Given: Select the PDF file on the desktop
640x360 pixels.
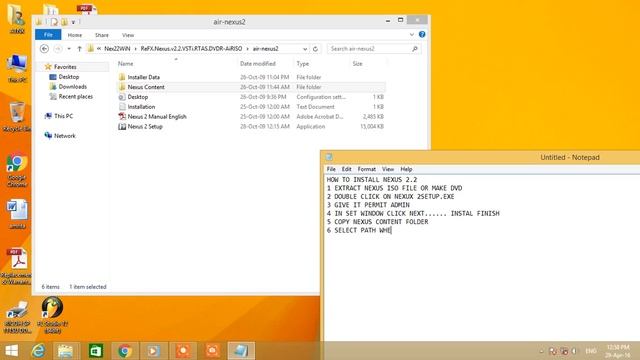Looking at the screenshot, I should [x=17, y=266].
